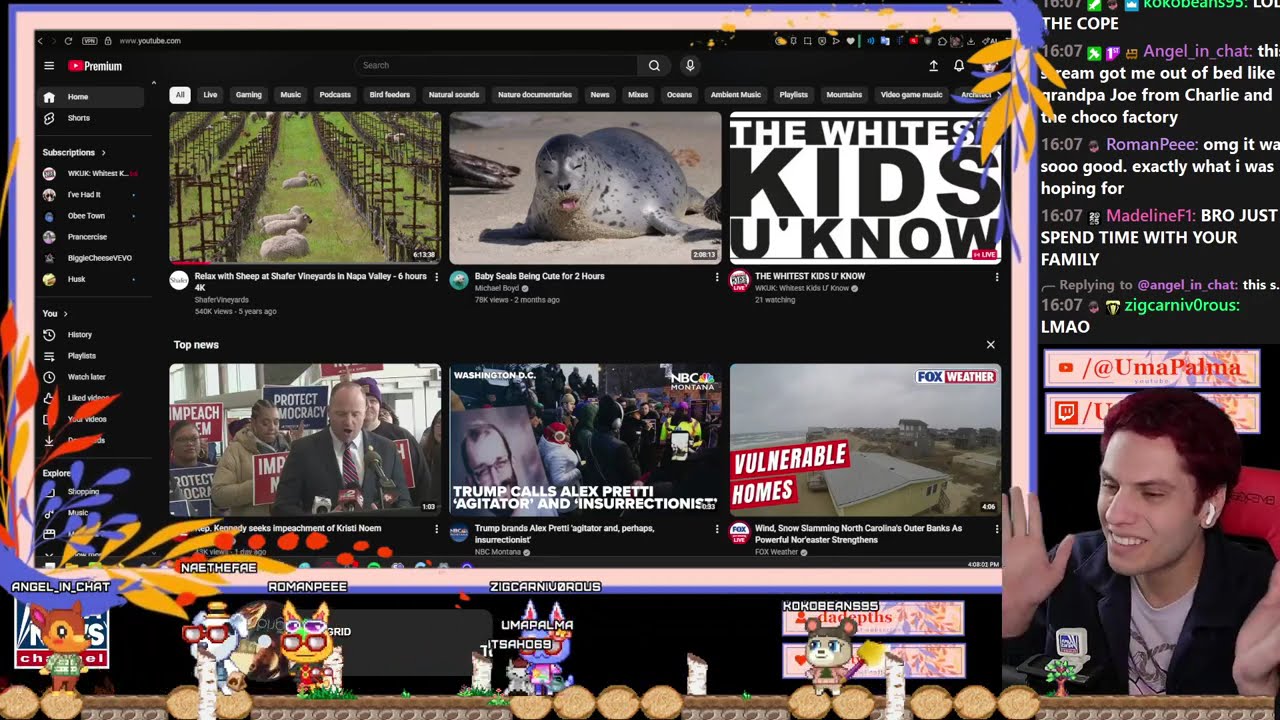This screenshot has width=1280, height=720.
Task: Select the All filter chip
Action: click(x=180, y=95)
